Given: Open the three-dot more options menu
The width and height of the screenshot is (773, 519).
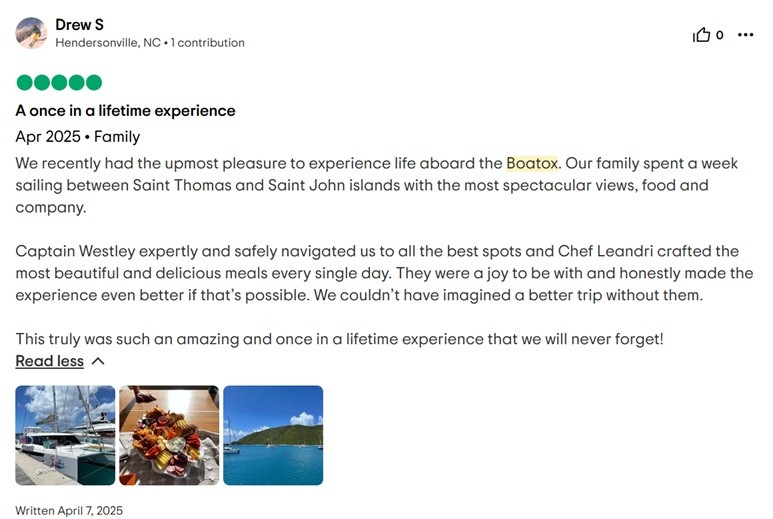Looking at the screenshot, I should [745, 35].
